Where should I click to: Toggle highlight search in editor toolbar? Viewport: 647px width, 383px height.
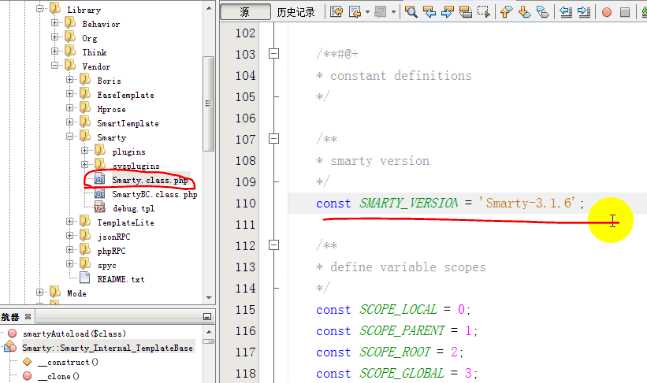tap(465, 12)
